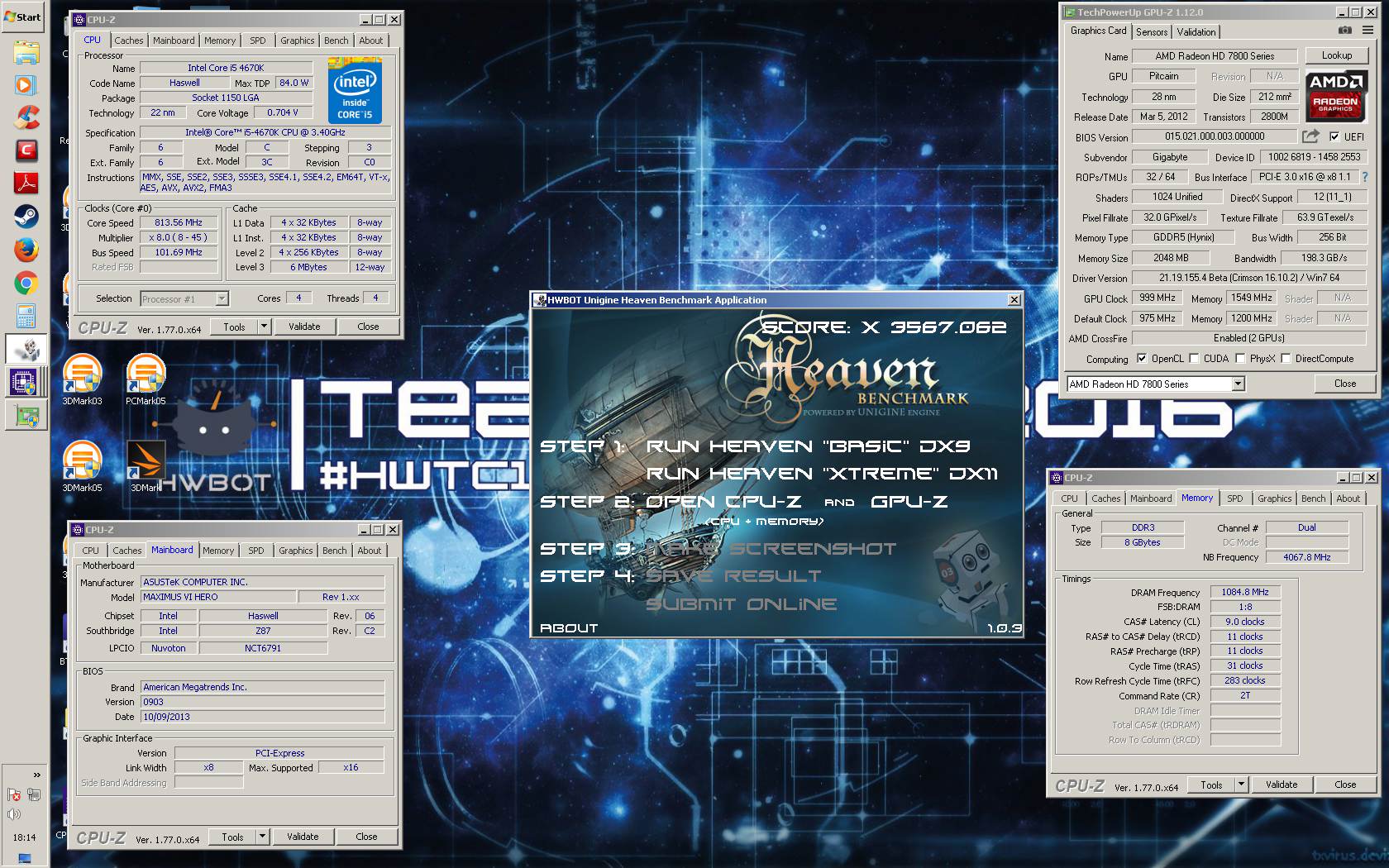Show hidden tray icons chevron
The image size is (1389, 868).
[x=36, y=775]
